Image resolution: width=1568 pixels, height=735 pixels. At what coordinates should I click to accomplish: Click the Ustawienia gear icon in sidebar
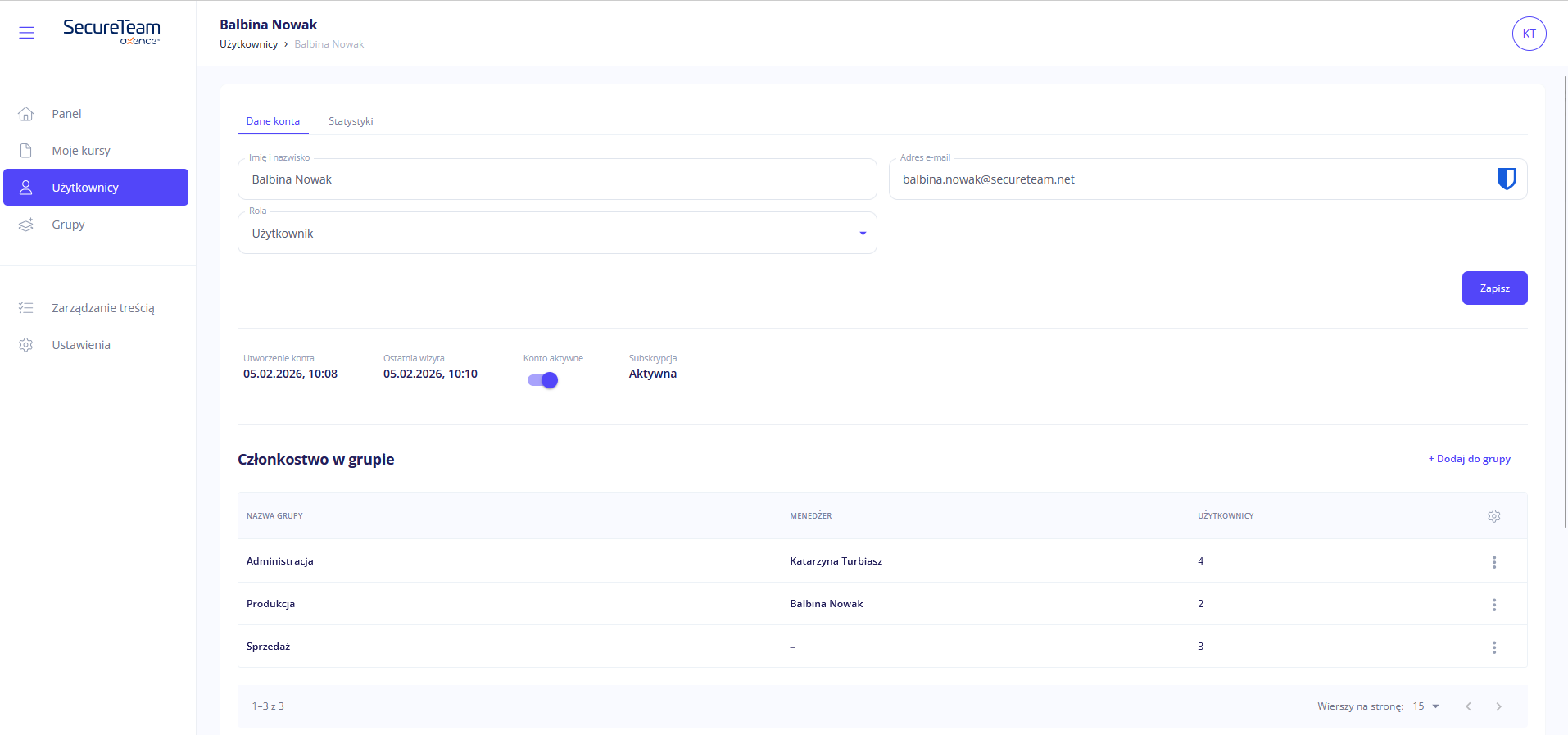(x=26, y=345)
